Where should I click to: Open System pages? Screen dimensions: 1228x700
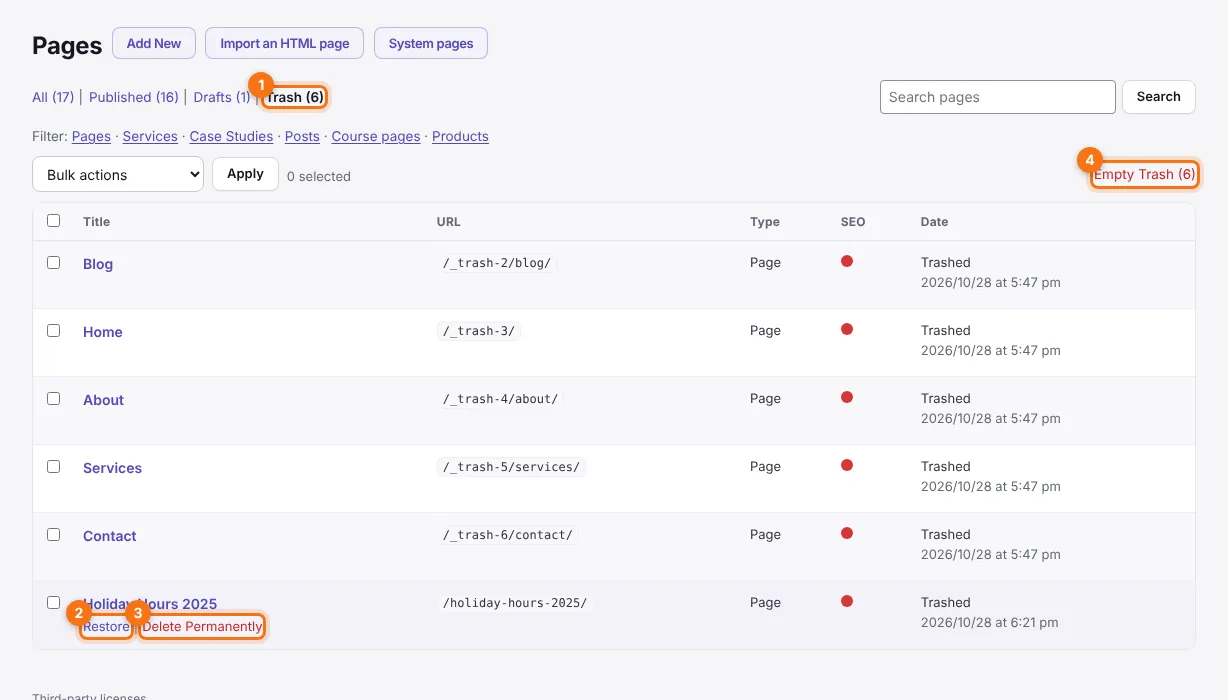[431, 43]
